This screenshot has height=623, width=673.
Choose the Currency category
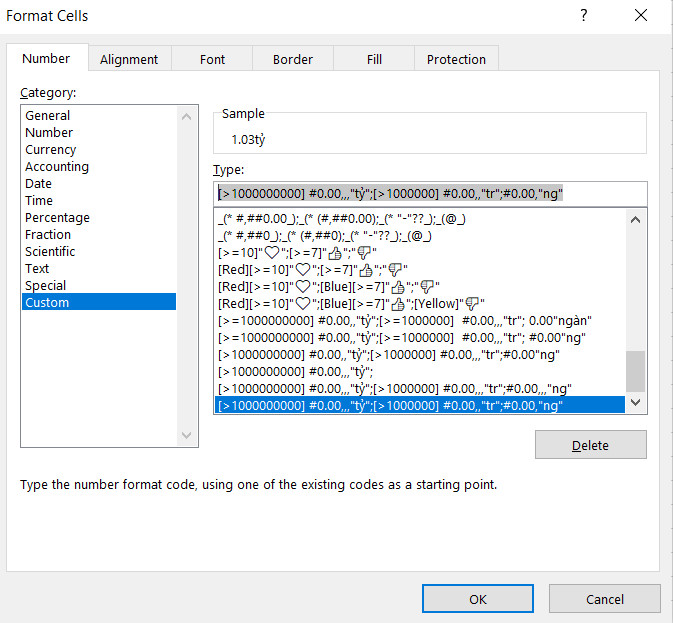point(51,150)
